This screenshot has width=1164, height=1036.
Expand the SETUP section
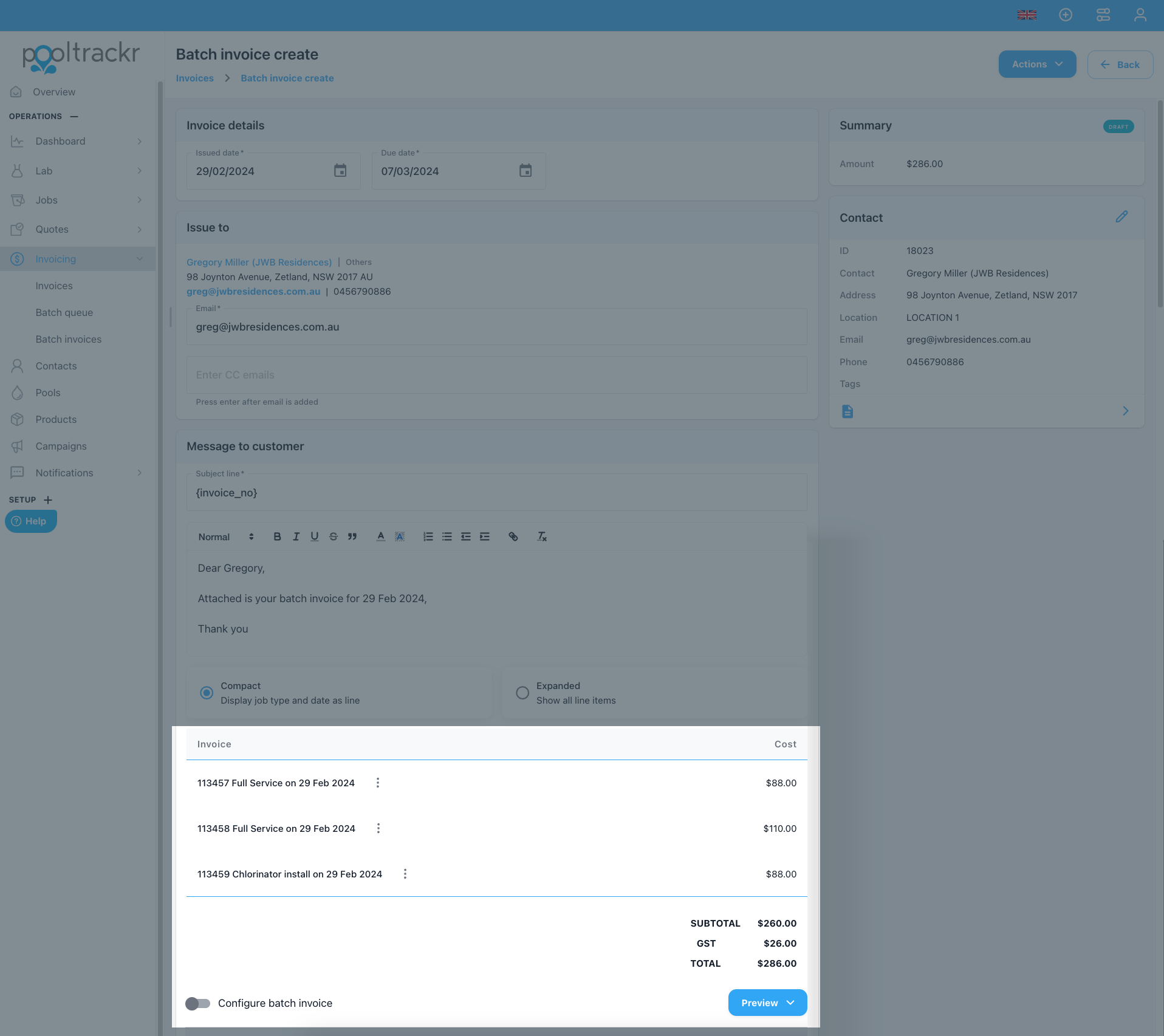coord(48,499)
